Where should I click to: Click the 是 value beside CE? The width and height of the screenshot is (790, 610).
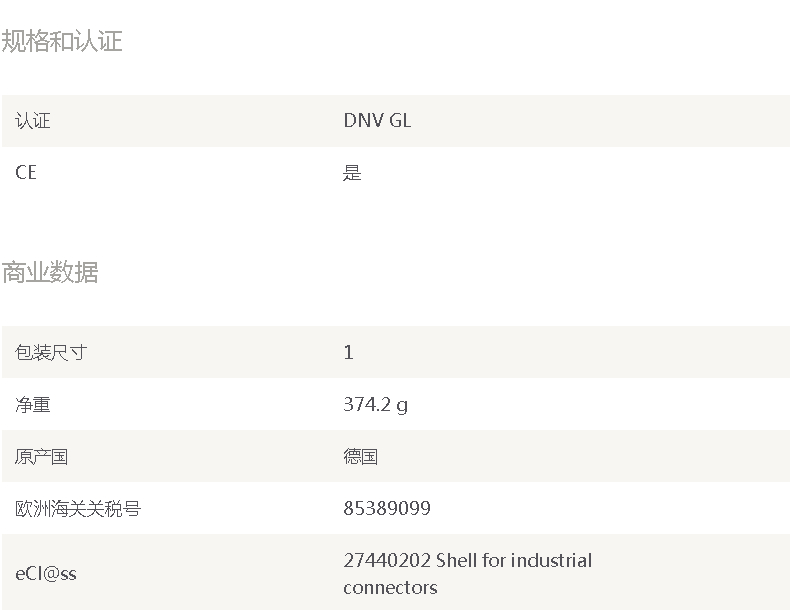click(x=352, y=173)
